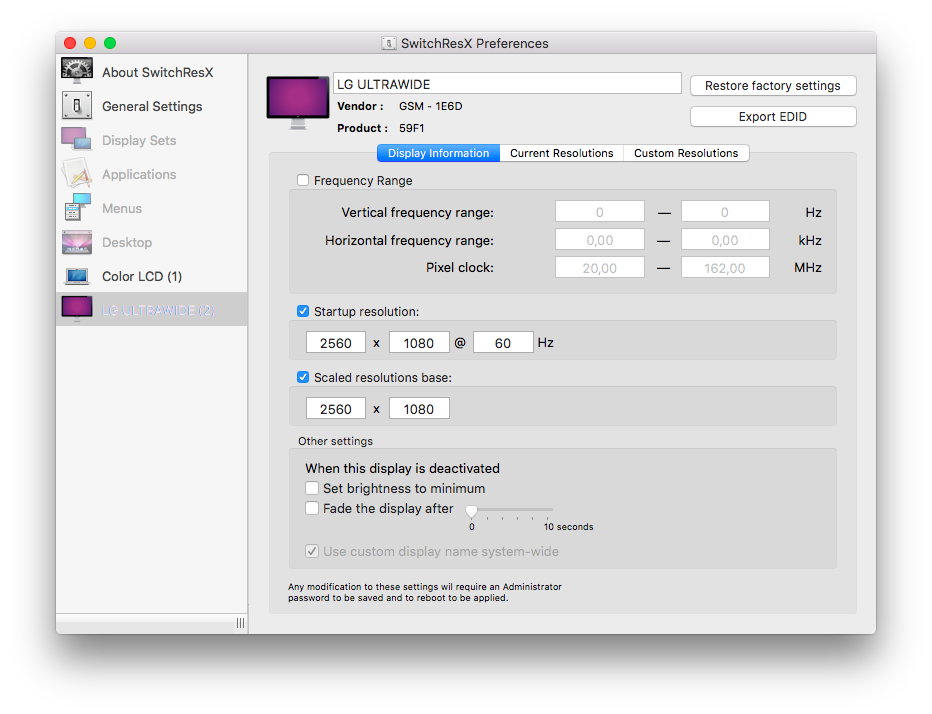Toggle the Scaled resolutions base checkbox
The image size is (932, 714).
coord(303,378)
